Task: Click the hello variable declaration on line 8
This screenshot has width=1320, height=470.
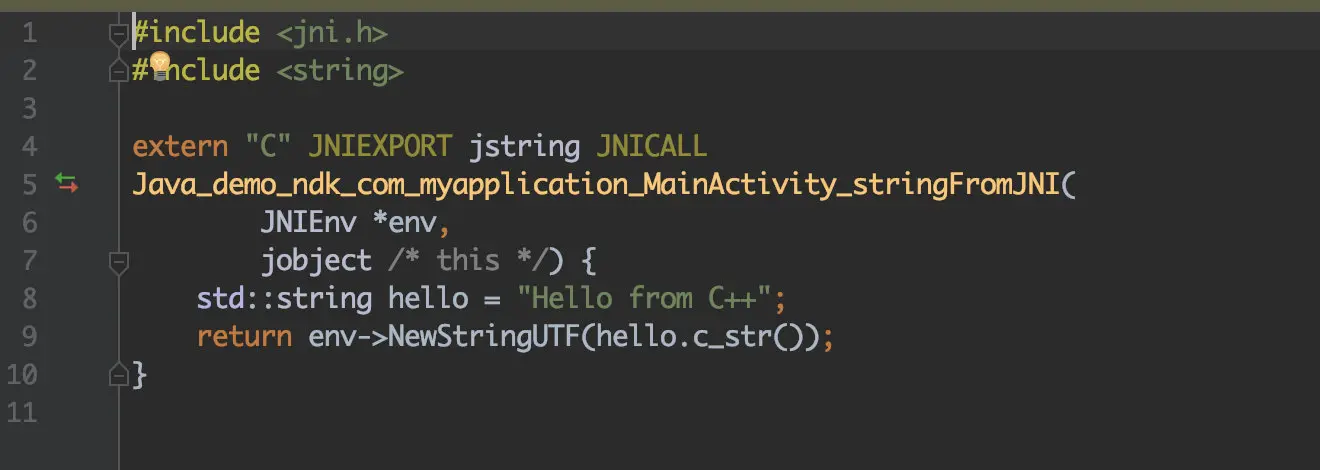Action: [428, 299]
